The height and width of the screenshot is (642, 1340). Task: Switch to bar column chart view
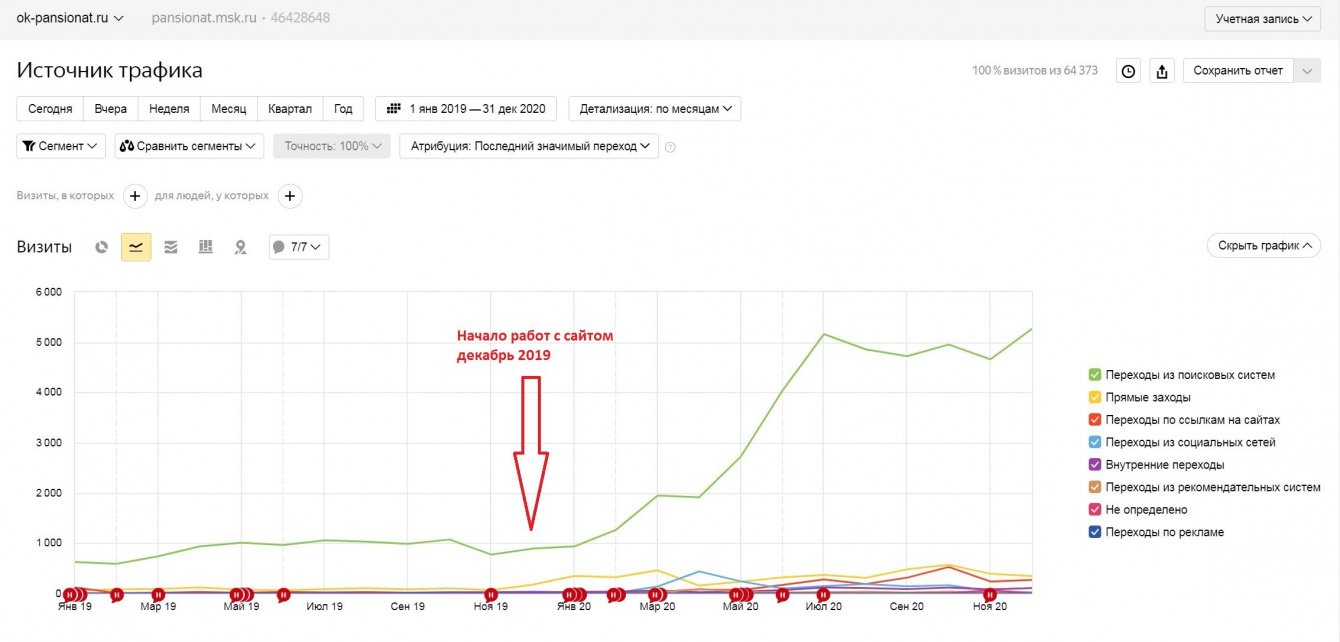[x=206, y=247]
